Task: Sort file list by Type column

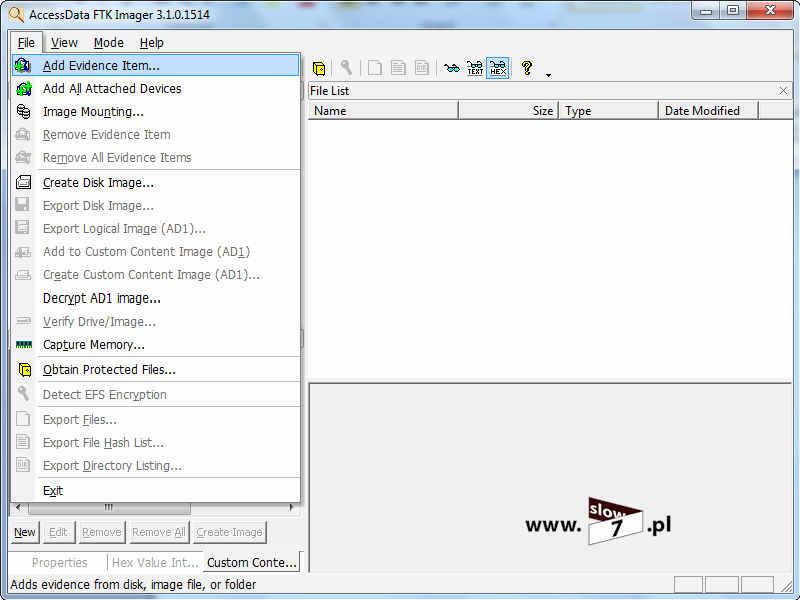Action: coord(609,111)
